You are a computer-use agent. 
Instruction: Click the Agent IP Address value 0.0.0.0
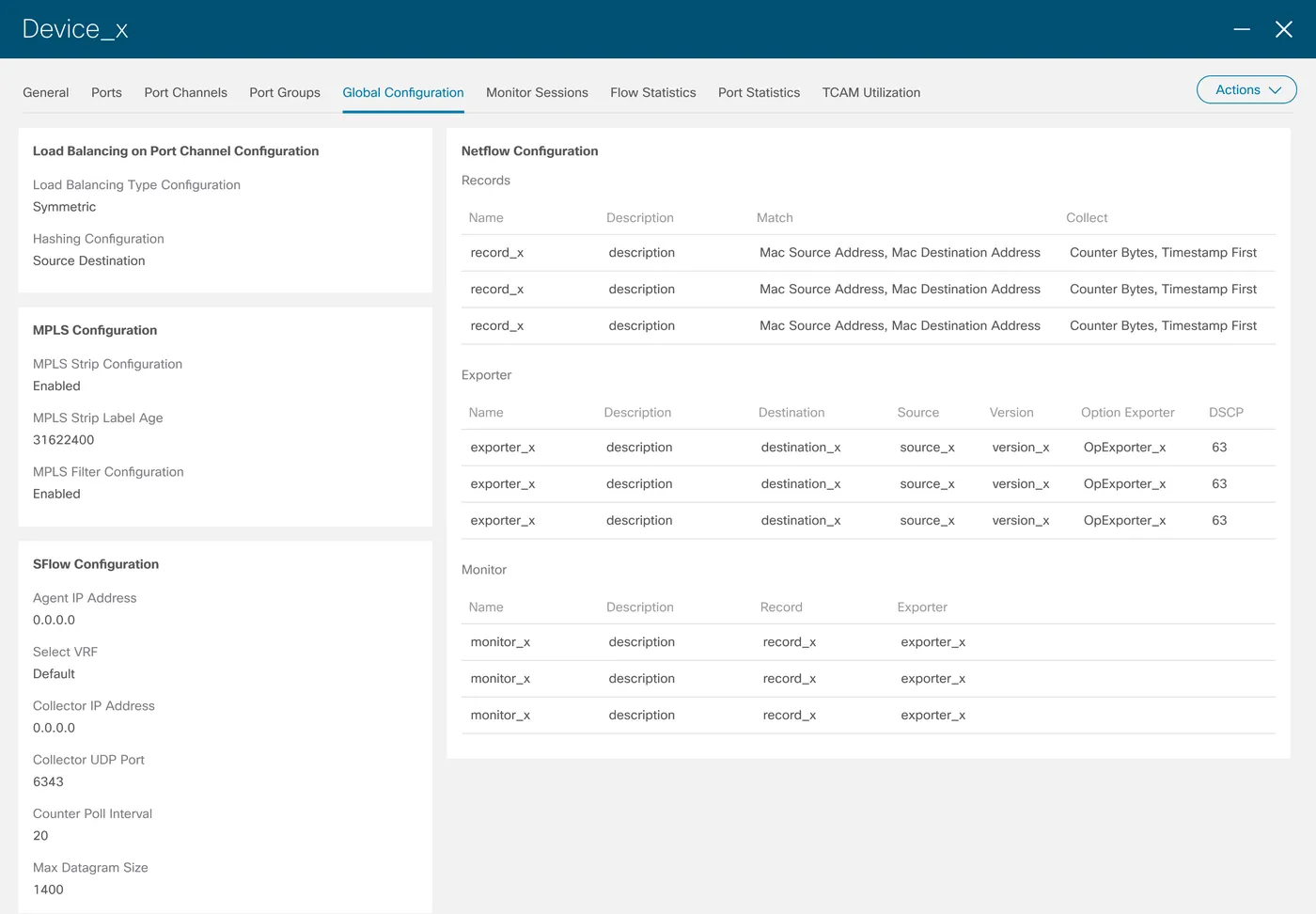tap(54, 620)
